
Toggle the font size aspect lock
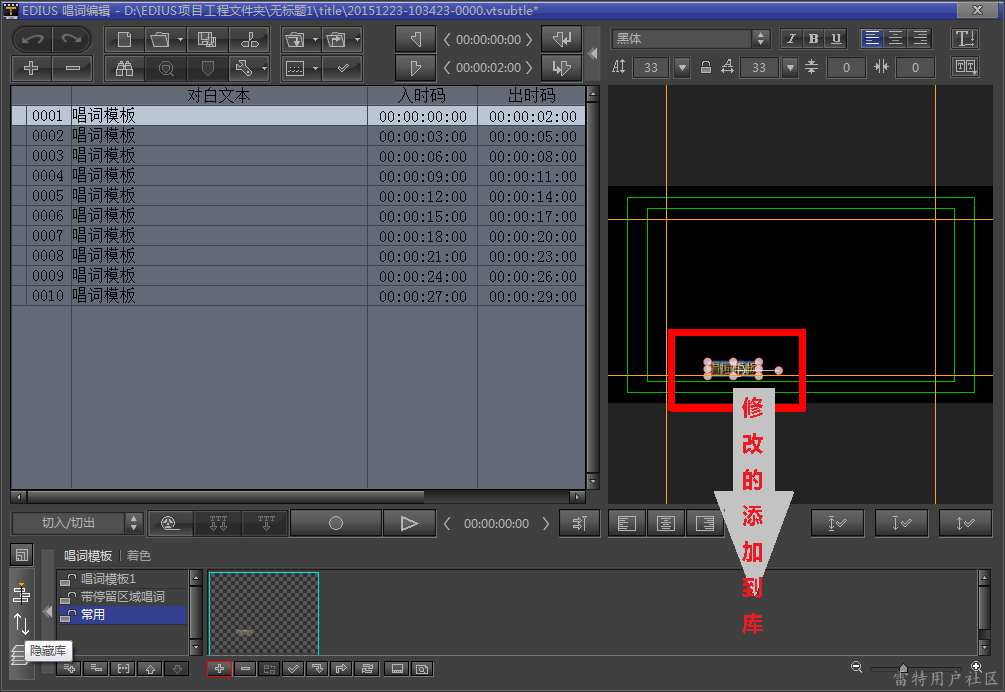pos(706,67)
